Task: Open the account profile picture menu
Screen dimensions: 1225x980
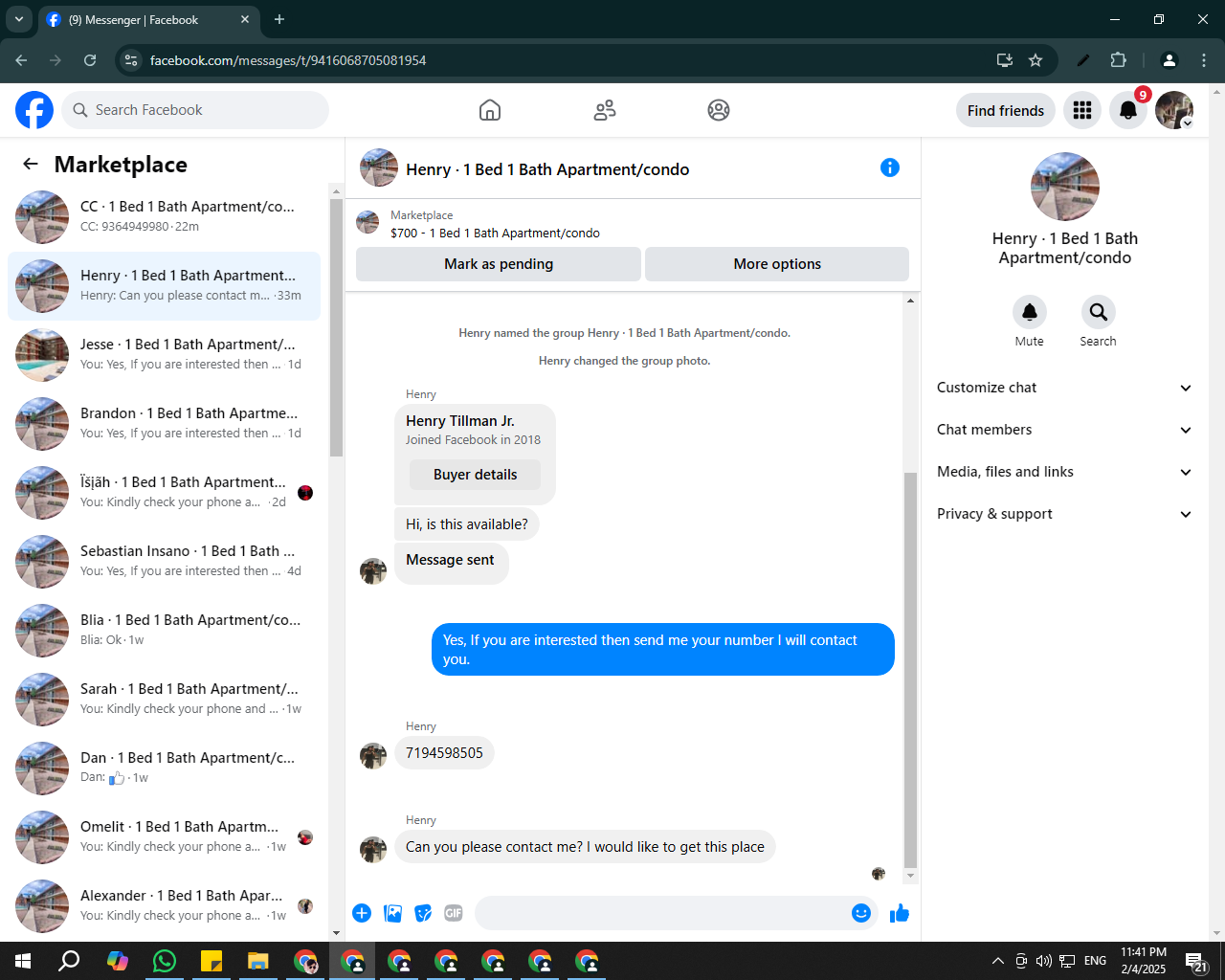Action: point(1174,110)
